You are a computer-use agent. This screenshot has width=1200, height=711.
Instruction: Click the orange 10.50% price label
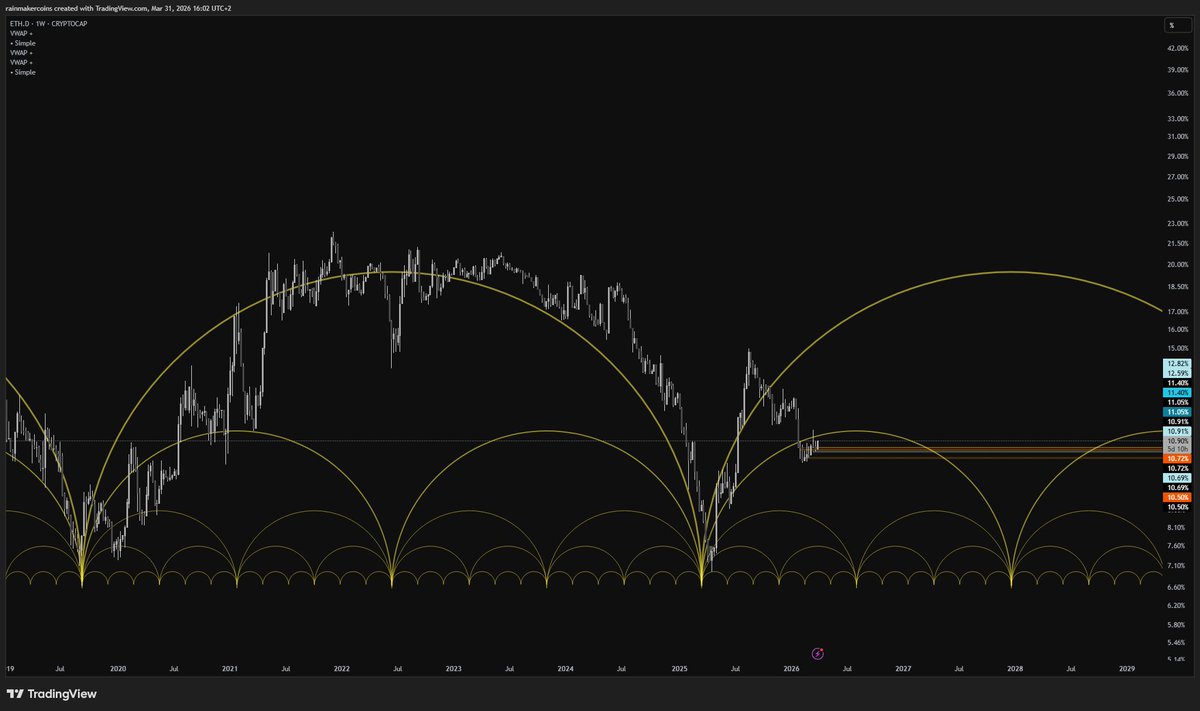point(1178,497)
